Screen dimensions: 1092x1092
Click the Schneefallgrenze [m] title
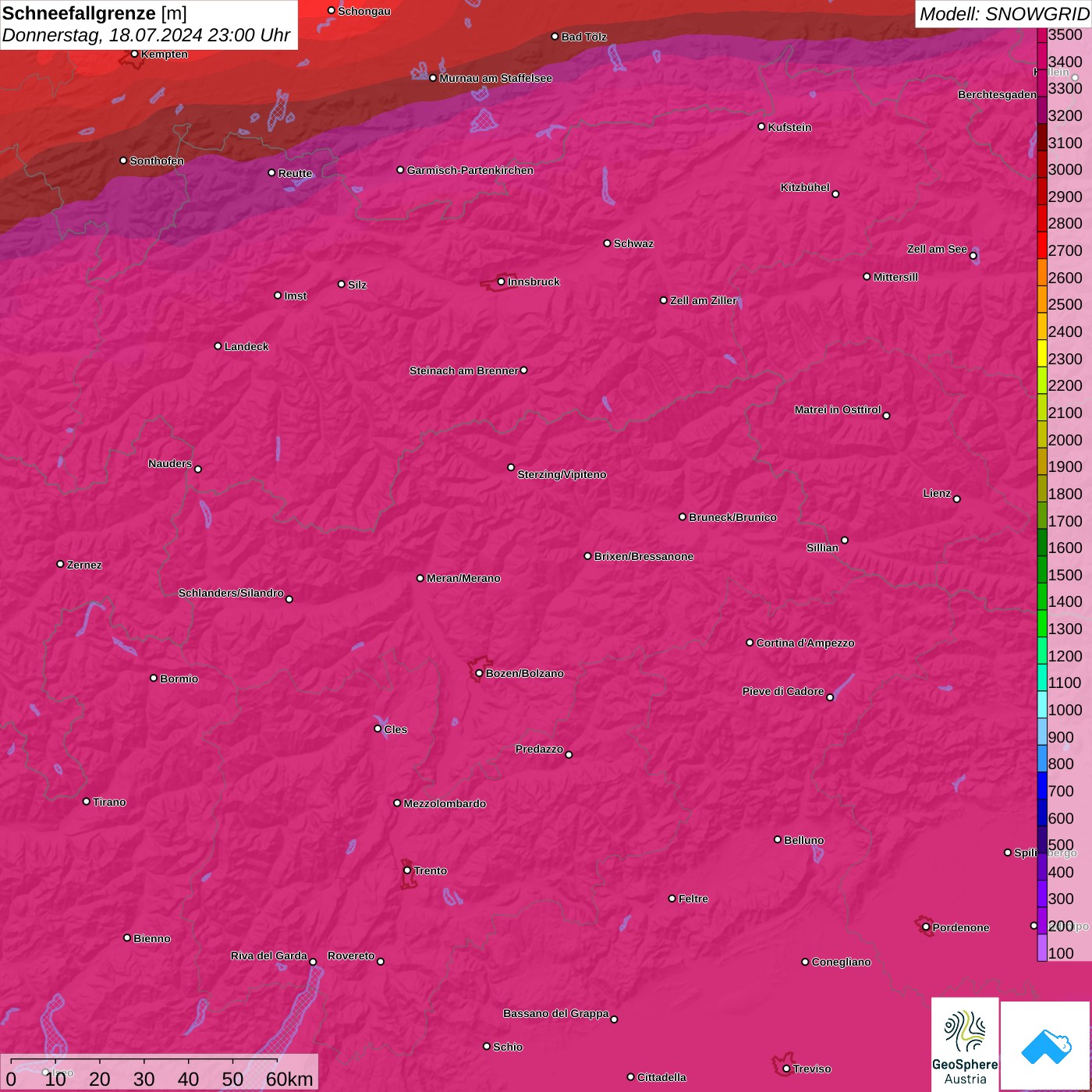[94, 13]
